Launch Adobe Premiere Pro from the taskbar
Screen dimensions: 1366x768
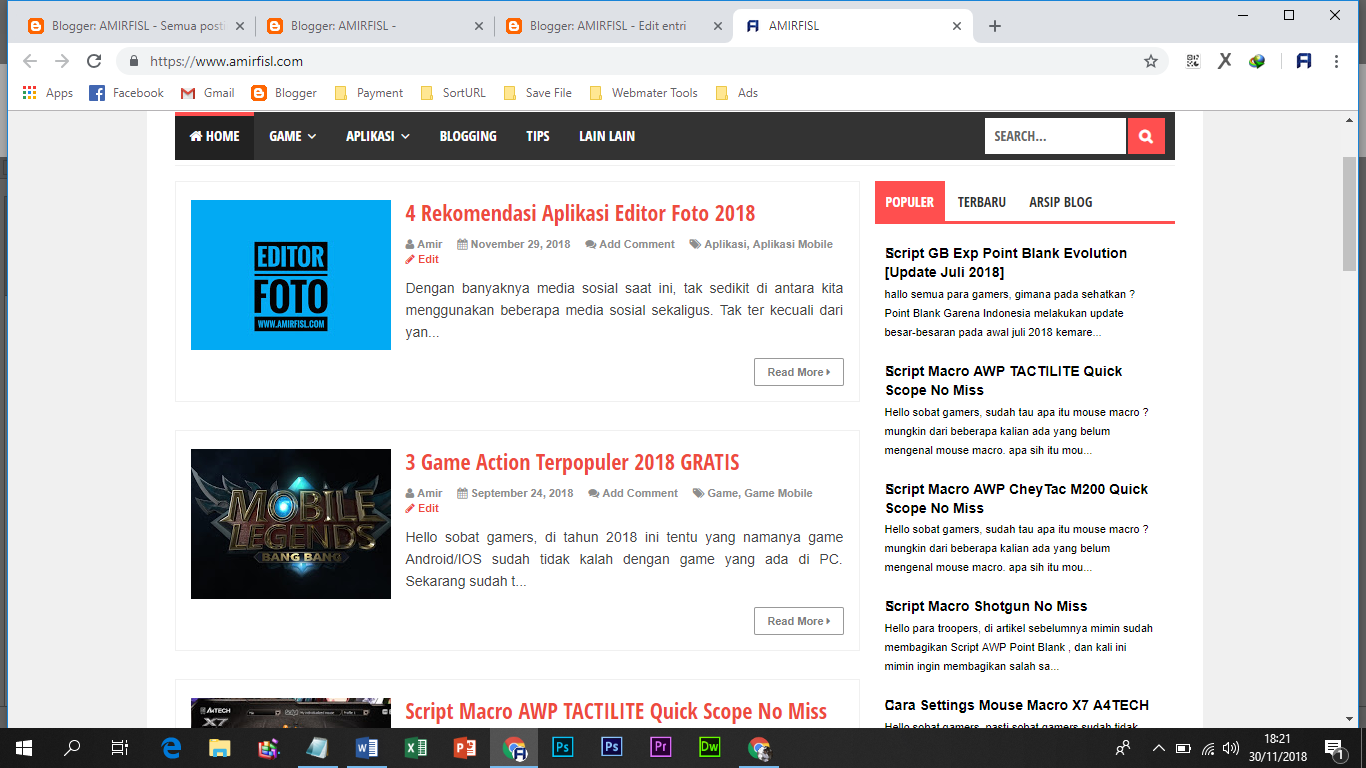click(660, 747)
